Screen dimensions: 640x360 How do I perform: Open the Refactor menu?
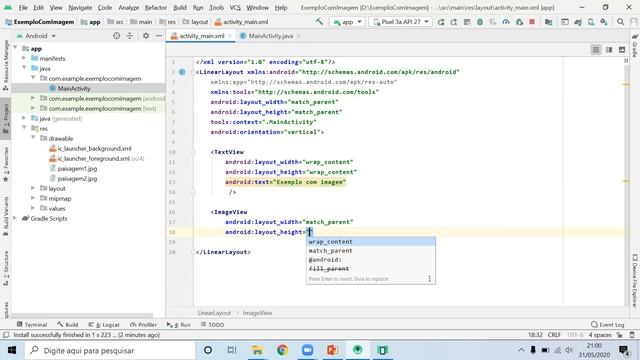click(x=156, y=7)
